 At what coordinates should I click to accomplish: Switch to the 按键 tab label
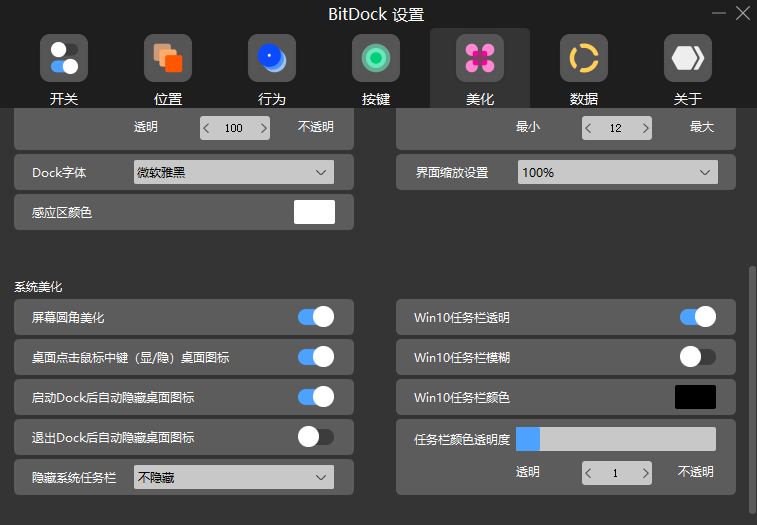click(x=376, y=99)
